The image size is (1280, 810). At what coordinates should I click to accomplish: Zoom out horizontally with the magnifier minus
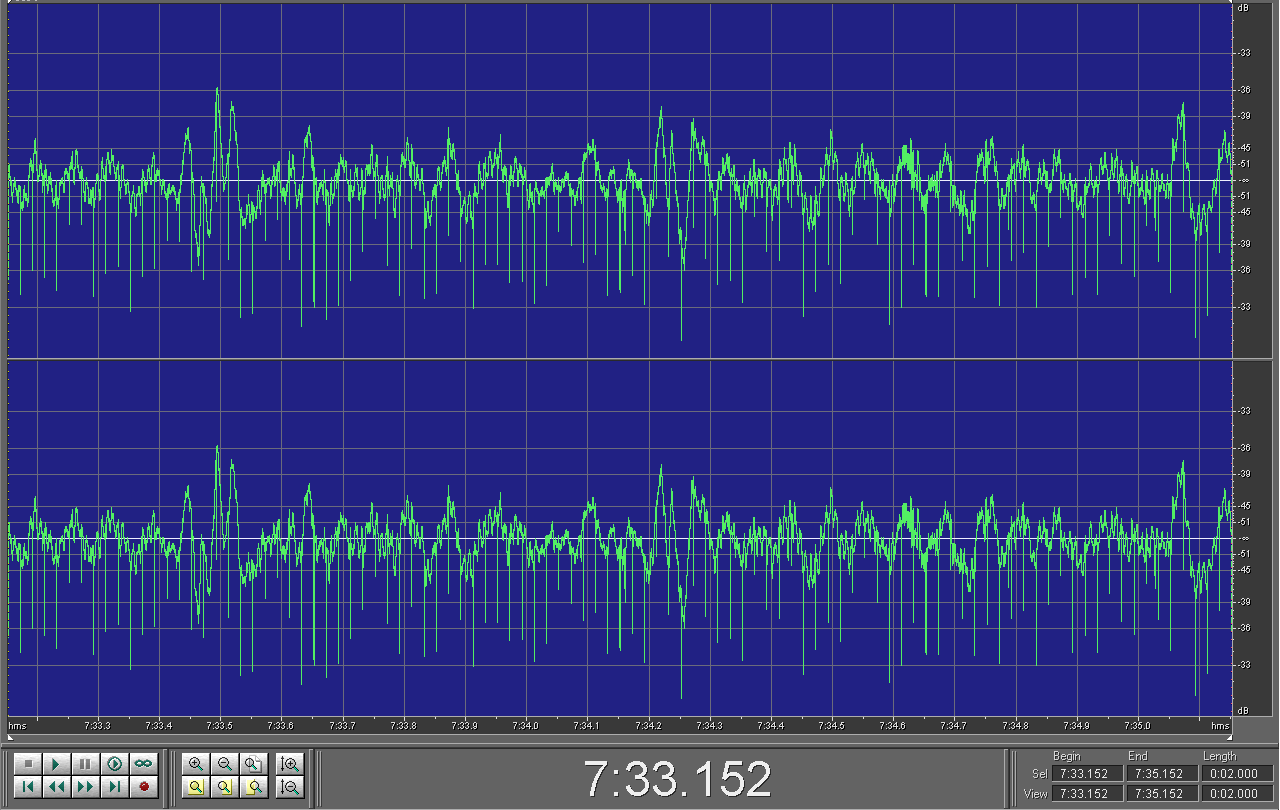(x=225, y=764)
